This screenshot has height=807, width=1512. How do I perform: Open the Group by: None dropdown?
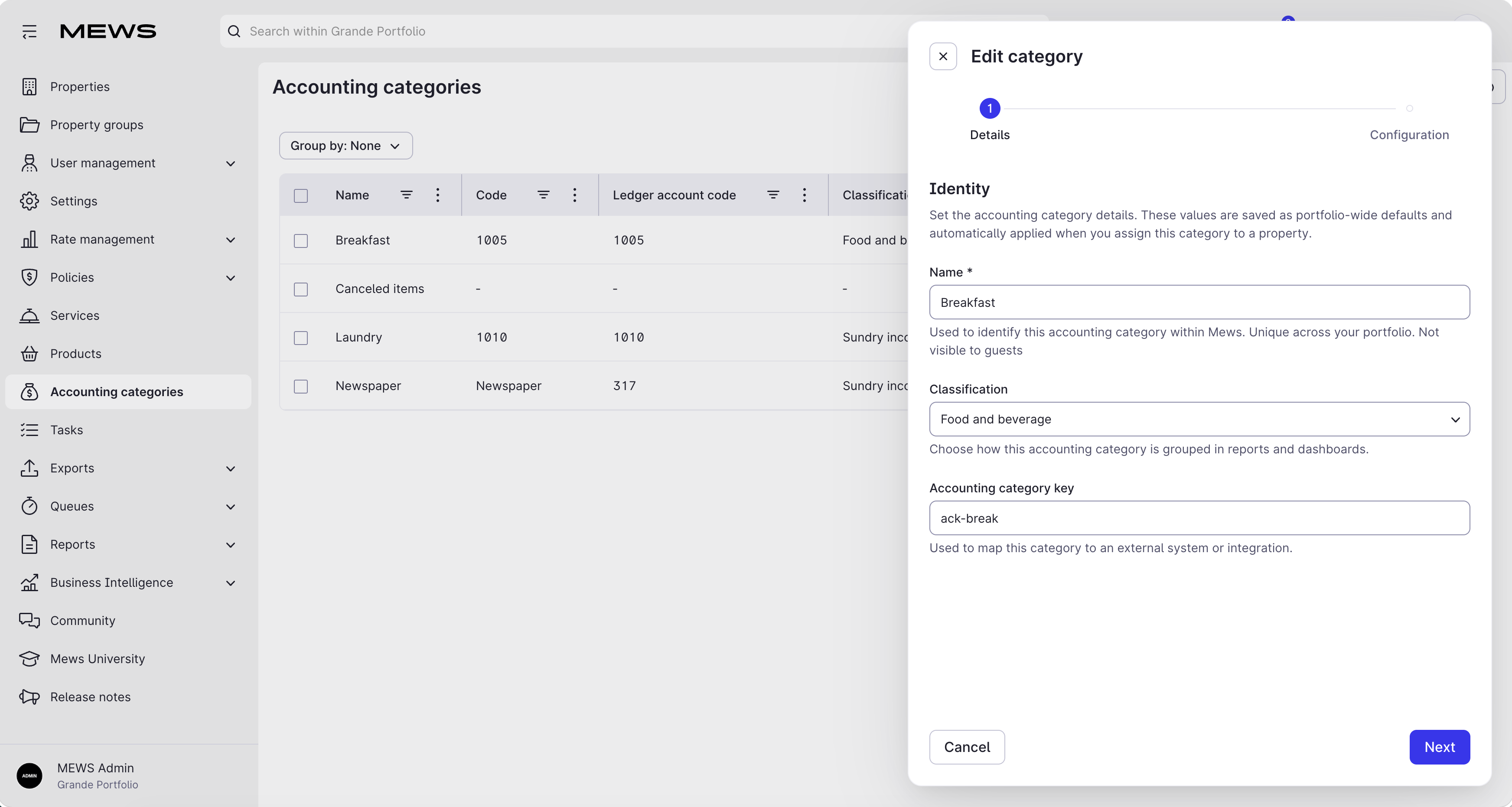pyautogui.click(x=346, y=146)
